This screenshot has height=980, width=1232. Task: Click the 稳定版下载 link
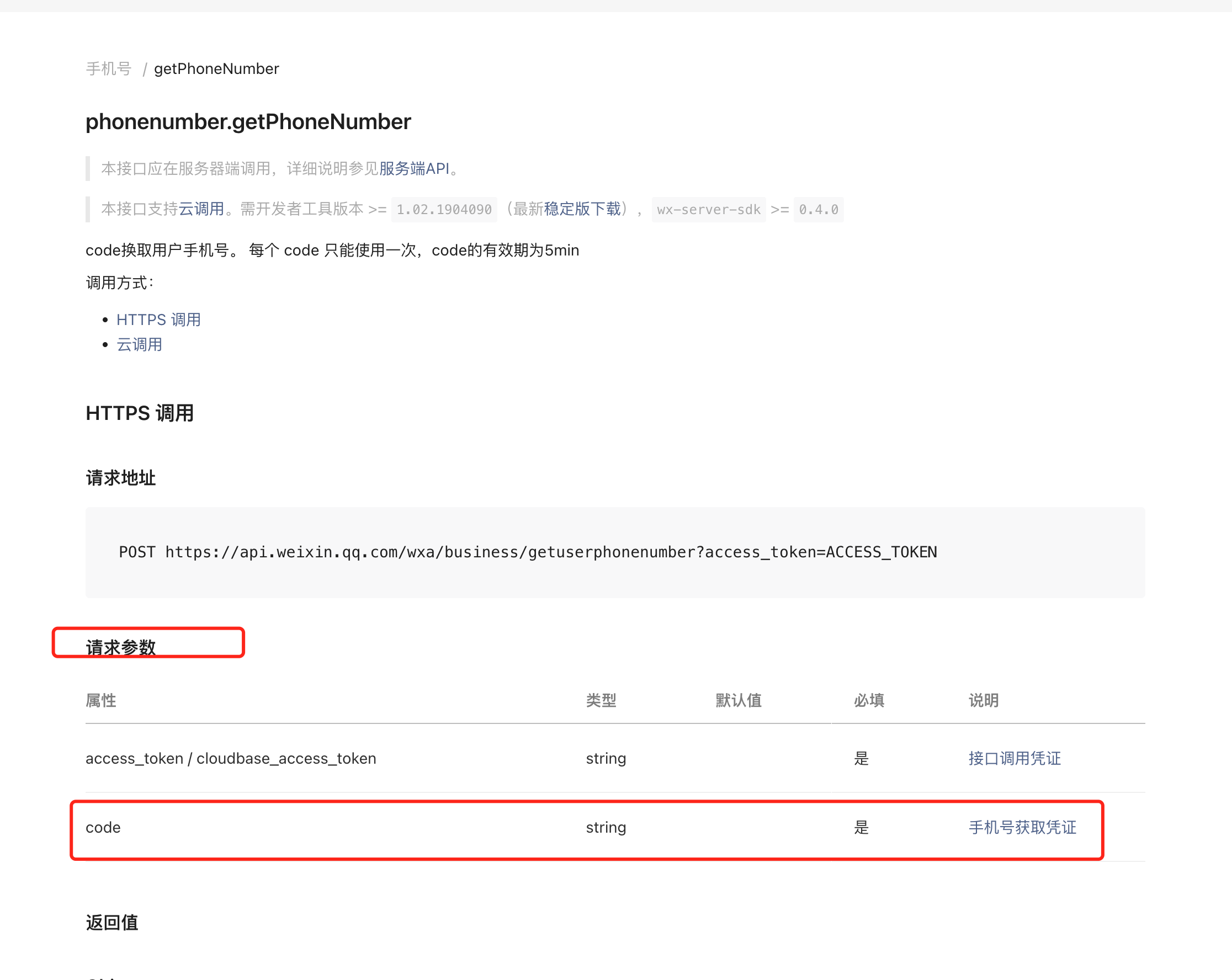(x=582, y=209)
